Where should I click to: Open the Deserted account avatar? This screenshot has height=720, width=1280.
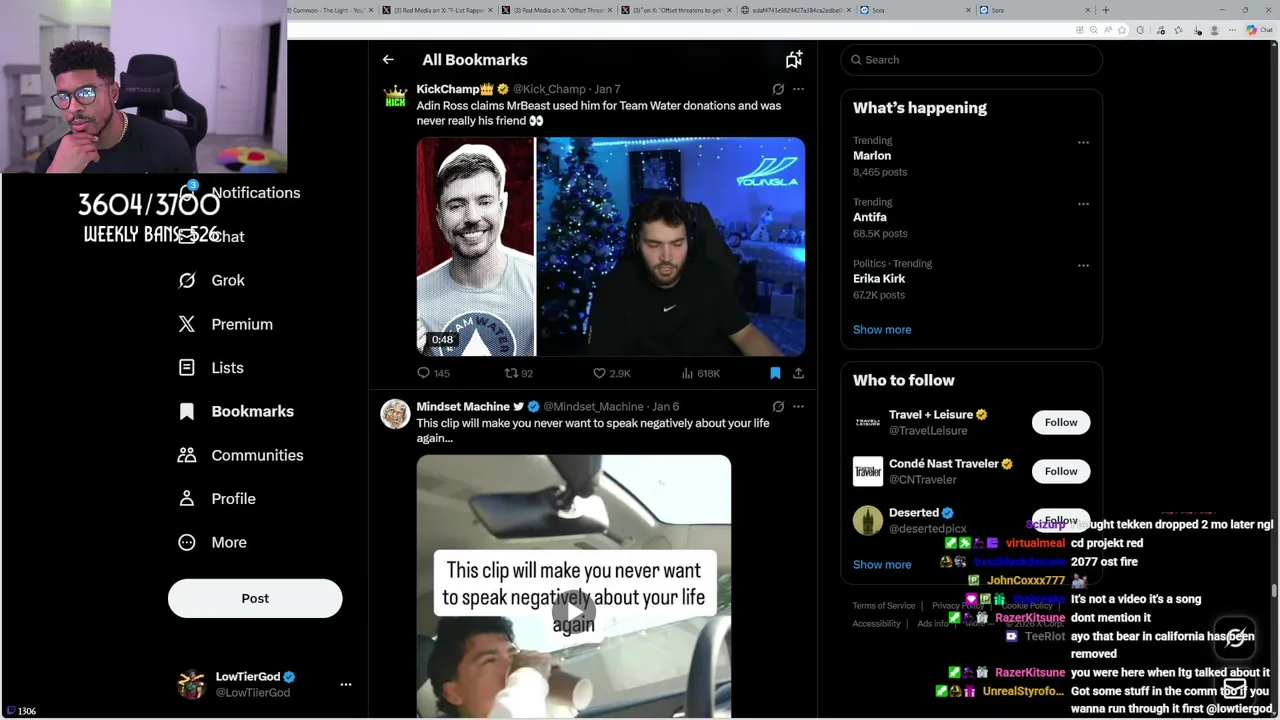pos(868,520)
